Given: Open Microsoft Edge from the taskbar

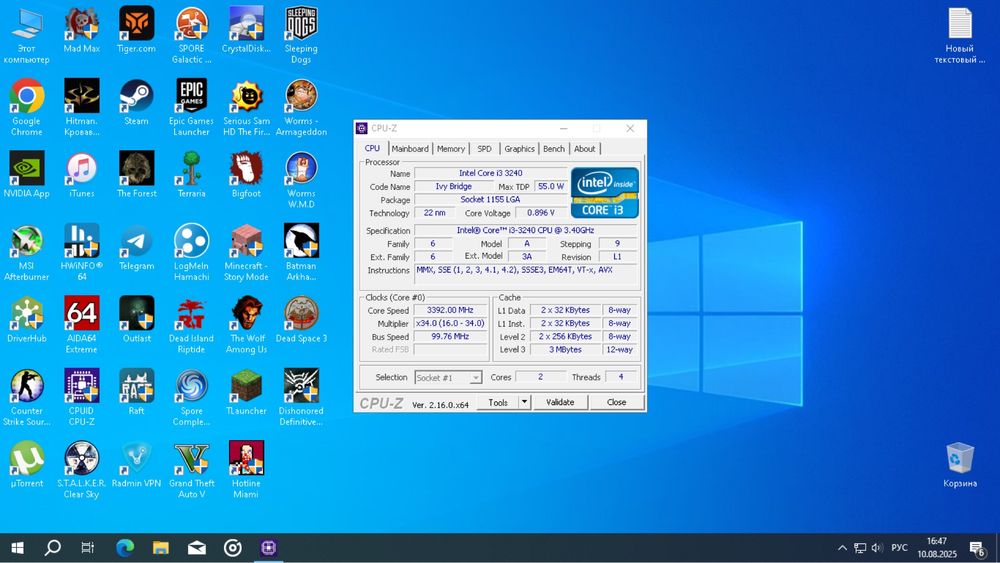Looking at the screenshot, I should coord(125,548).
